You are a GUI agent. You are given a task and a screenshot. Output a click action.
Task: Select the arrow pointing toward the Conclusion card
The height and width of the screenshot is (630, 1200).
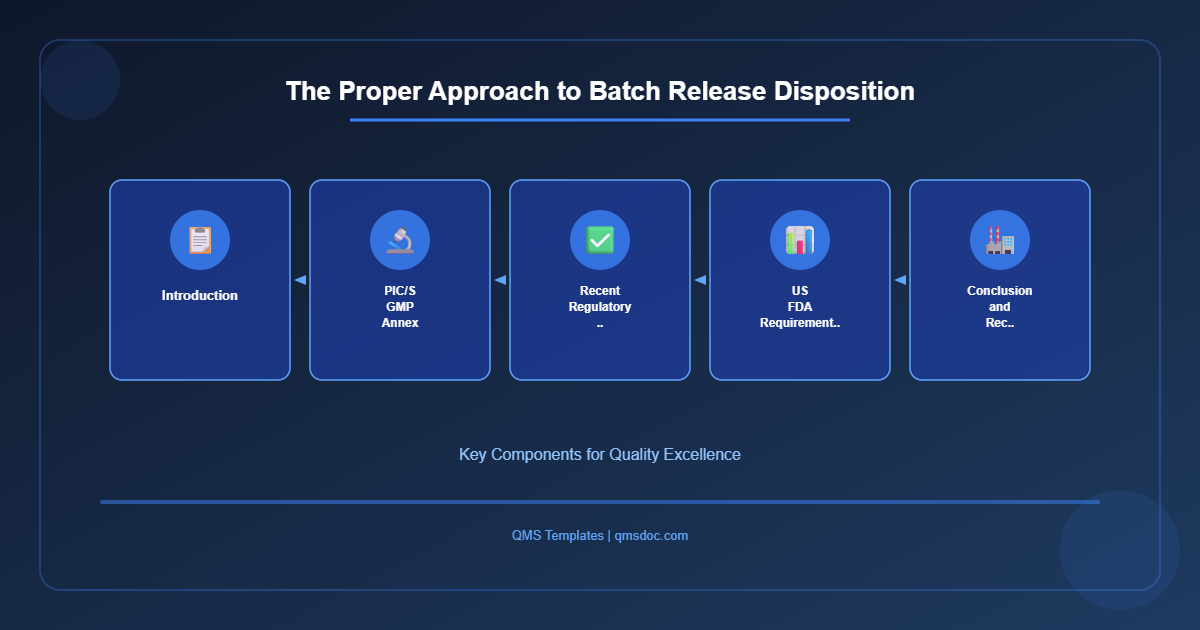click(900, 280)
